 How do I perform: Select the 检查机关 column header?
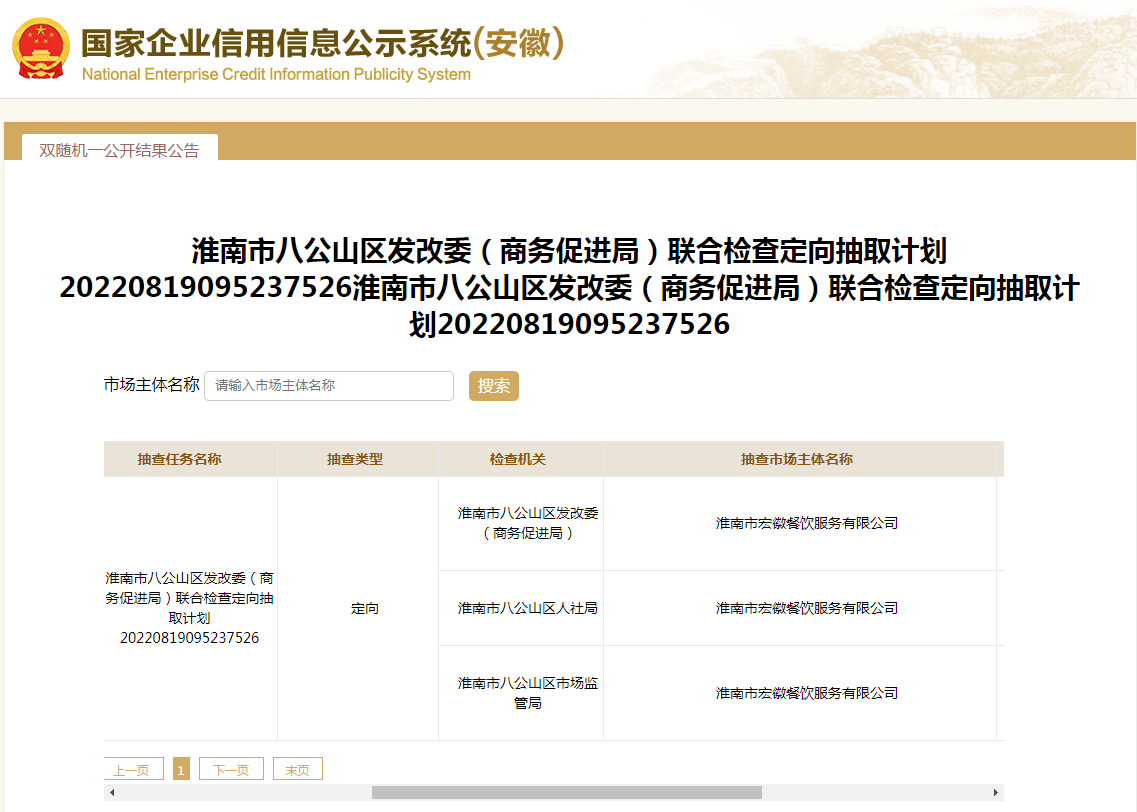tap(518, 459)
